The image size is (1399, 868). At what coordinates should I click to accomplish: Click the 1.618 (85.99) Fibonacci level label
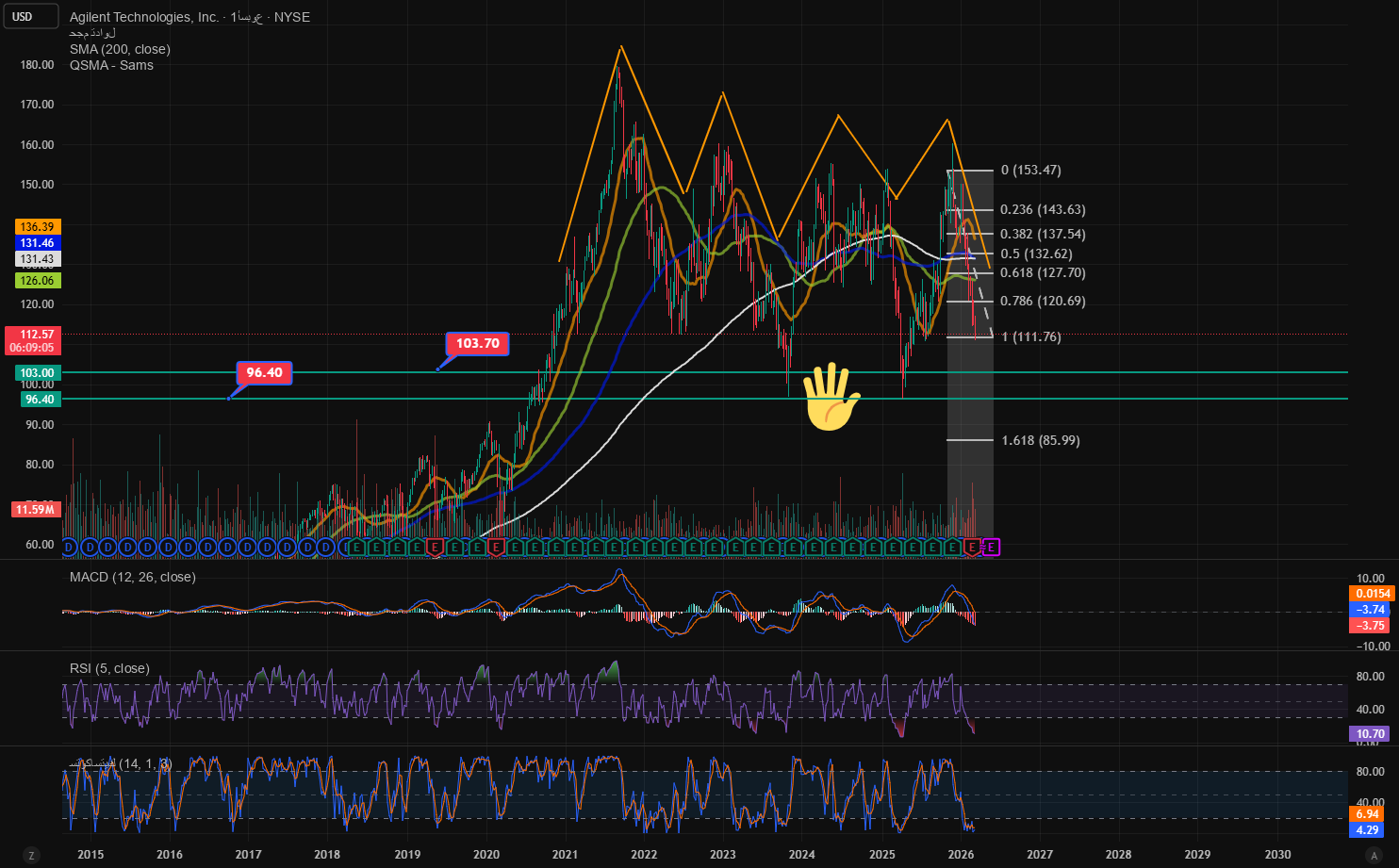pyautogui.click(x=1040, y=440)
